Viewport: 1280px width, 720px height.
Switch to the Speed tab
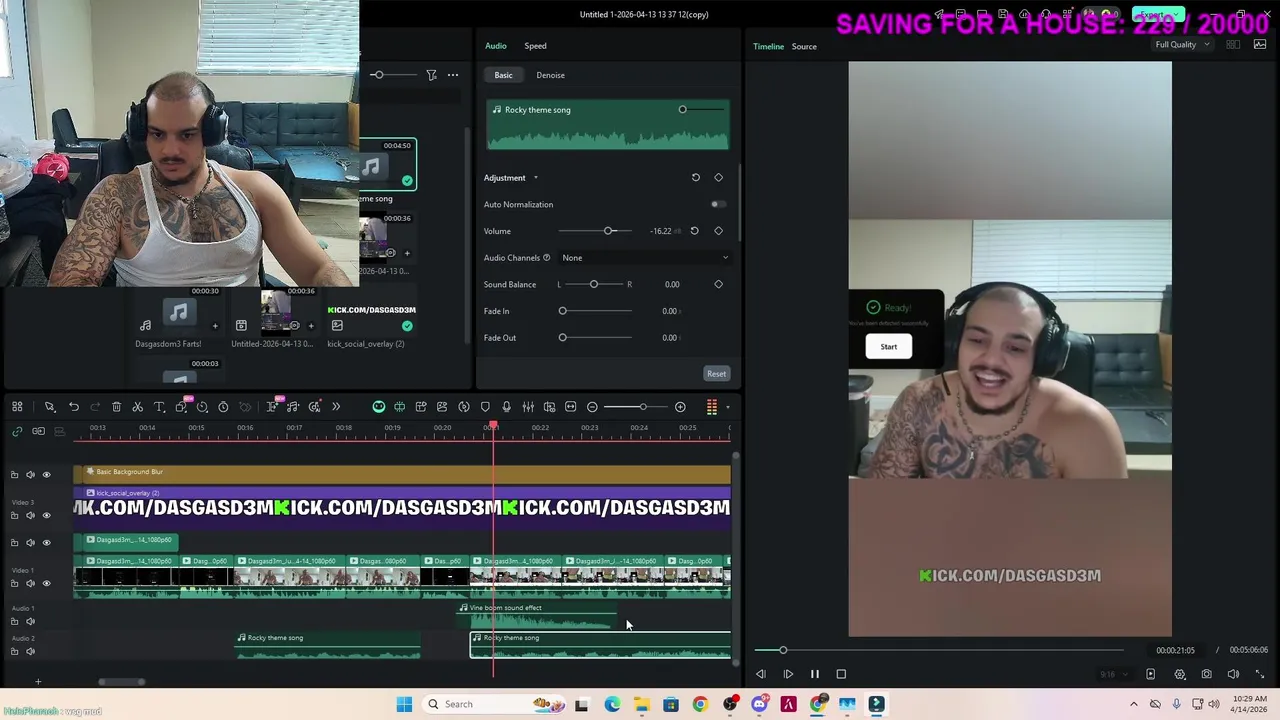[x=535, y=46]
